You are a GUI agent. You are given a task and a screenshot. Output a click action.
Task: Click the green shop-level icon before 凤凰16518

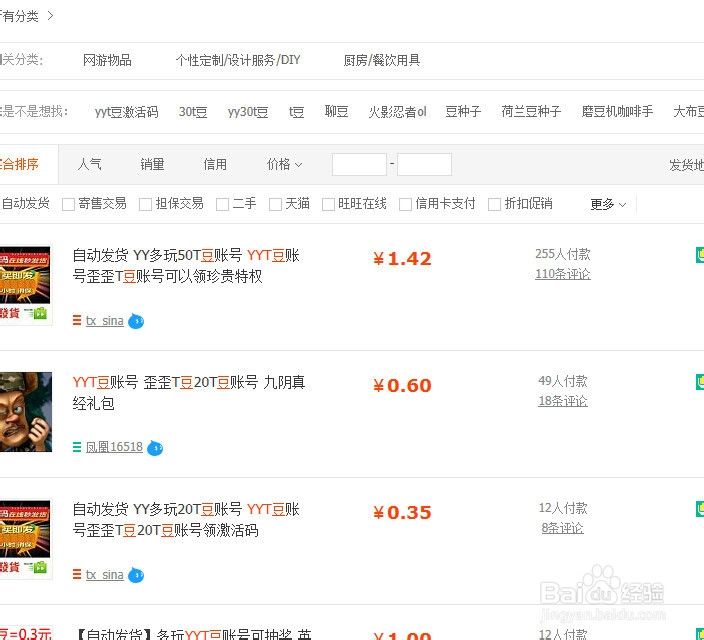(77, 447)
